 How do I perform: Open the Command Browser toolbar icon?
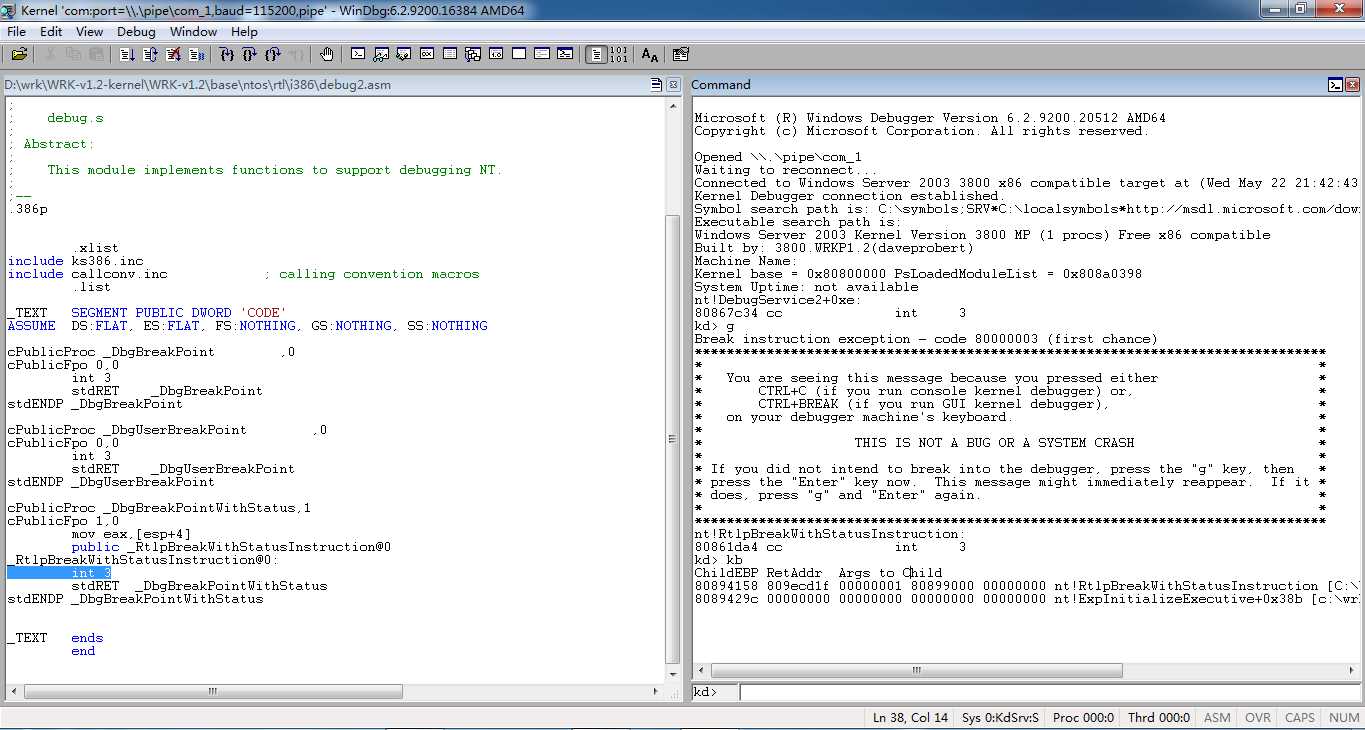tap(564, 54)
